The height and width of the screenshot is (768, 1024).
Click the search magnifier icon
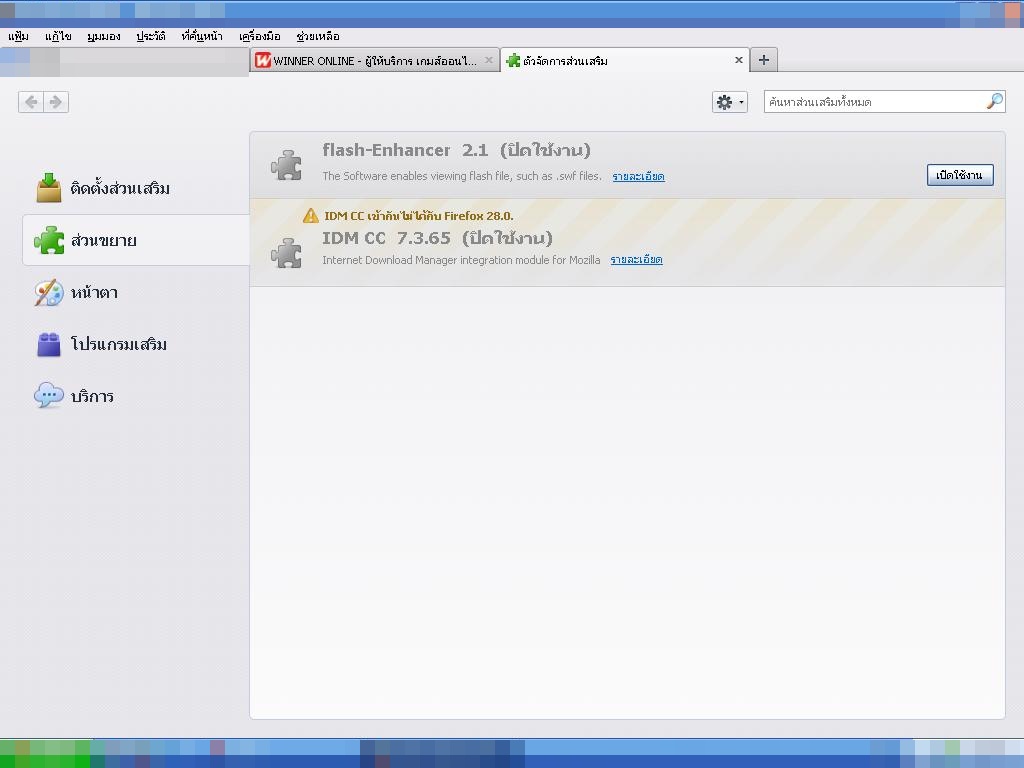(x=995, y=101)
